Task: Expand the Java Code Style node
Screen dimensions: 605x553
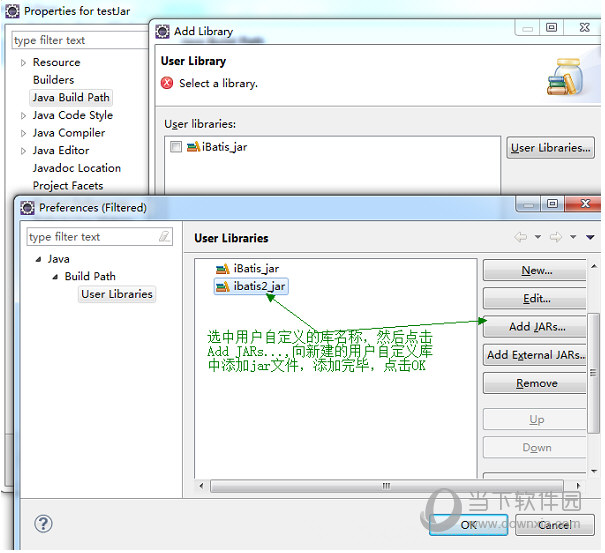Action: (23, 115)
